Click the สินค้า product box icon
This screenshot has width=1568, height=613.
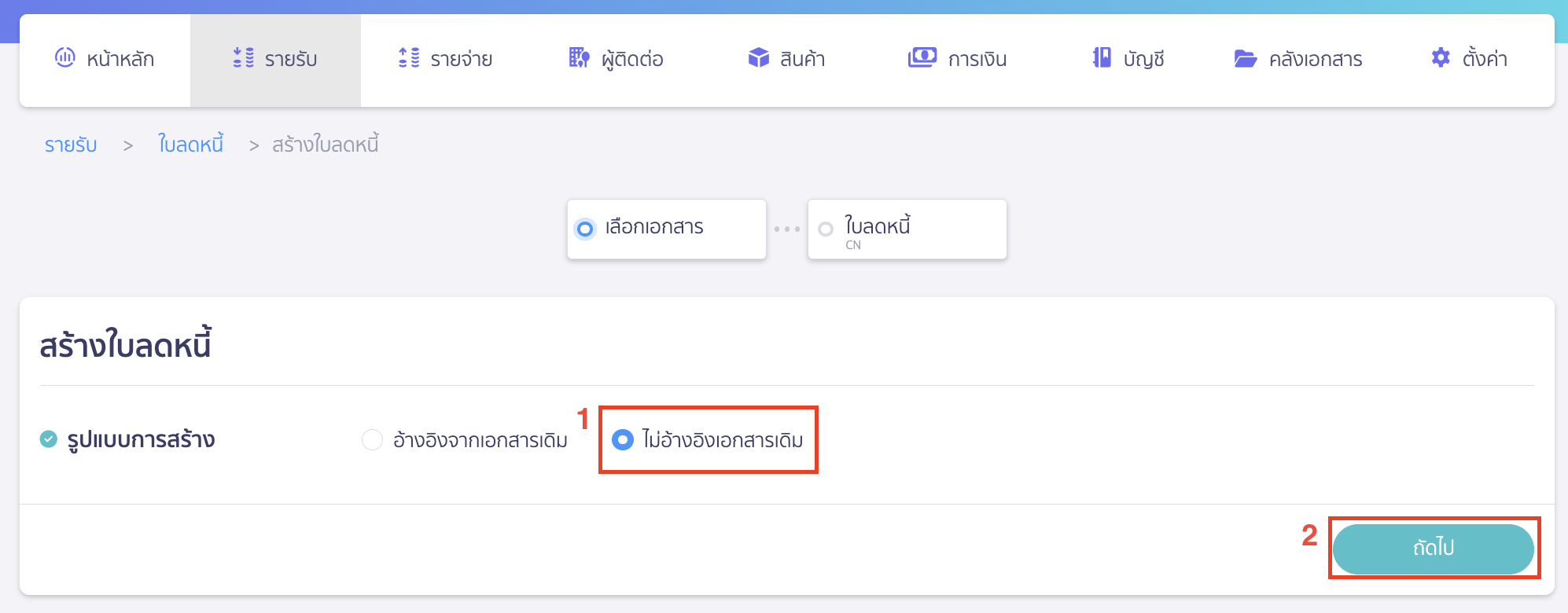coord(758,57)
